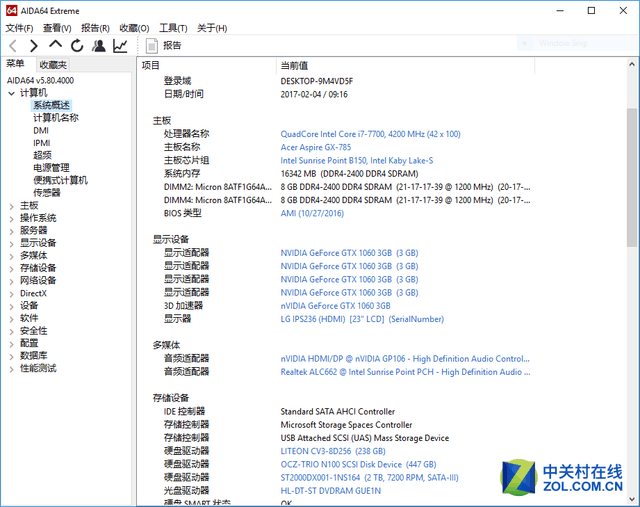Select USB Attached SCSI (UAS) Mass Storage Device
The image size is (640, 507).
click(x=364, y=438)
